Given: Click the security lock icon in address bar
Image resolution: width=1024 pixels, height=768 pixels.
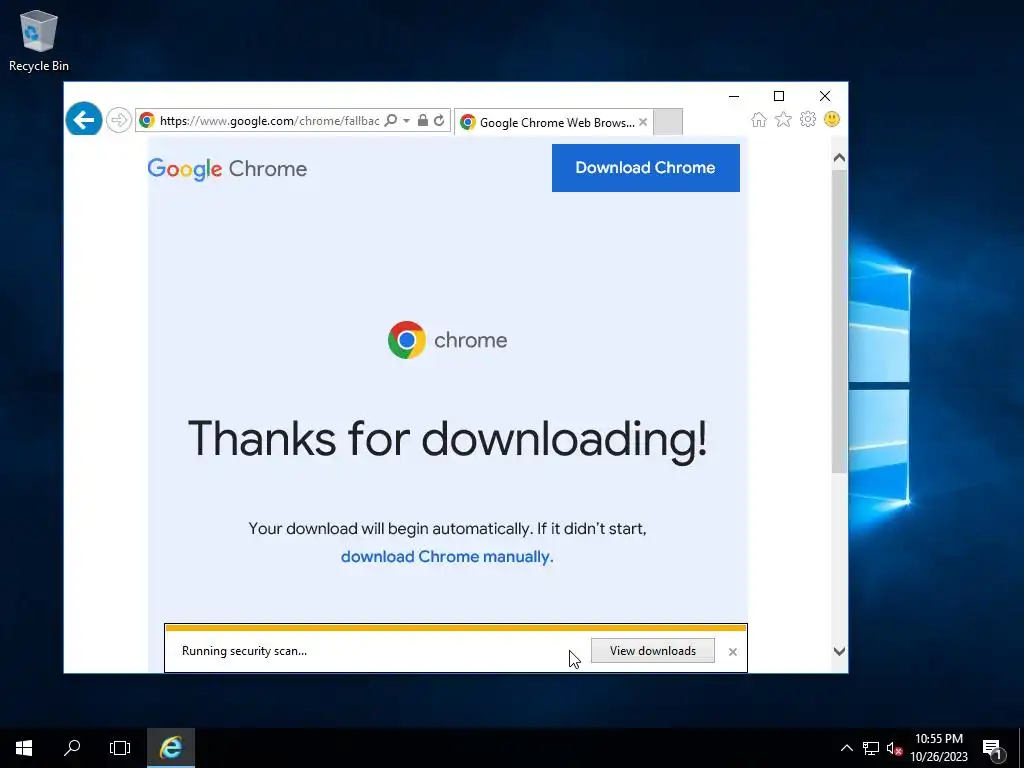Looking at the screenshot, I should pyautogui.click(x=423, y=120).
